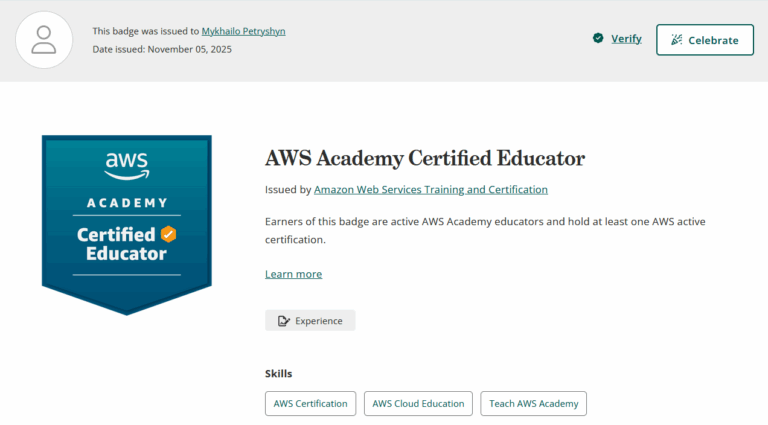Click the AWS Academy Certified Educator heading
Screen dimensions: 768x425
click(425, 159)
